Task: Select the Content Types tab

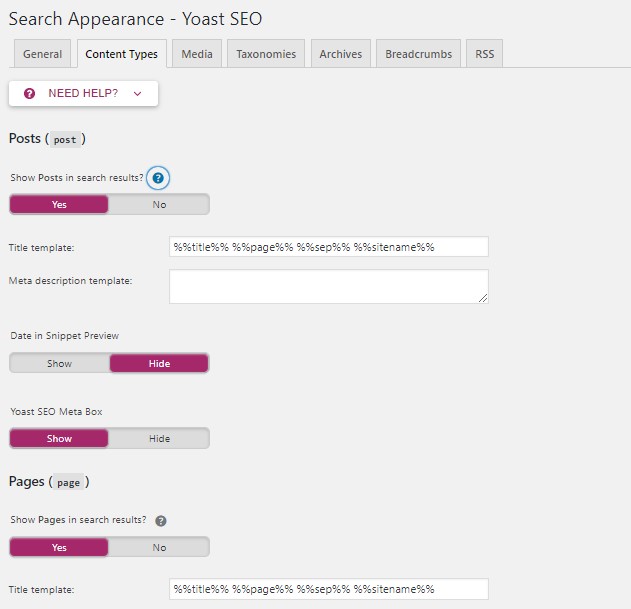Action: [122, 54]
